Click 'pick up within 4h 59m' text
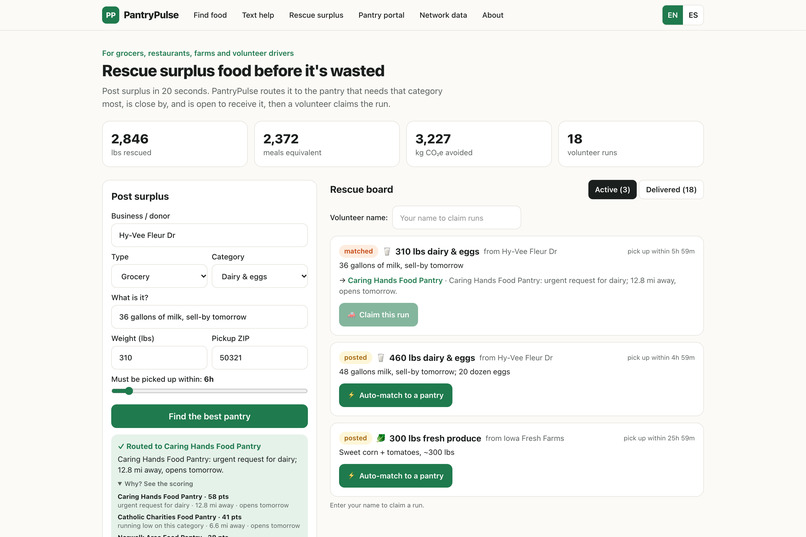This screenshot has width=806, height=537. click(661, 358)
